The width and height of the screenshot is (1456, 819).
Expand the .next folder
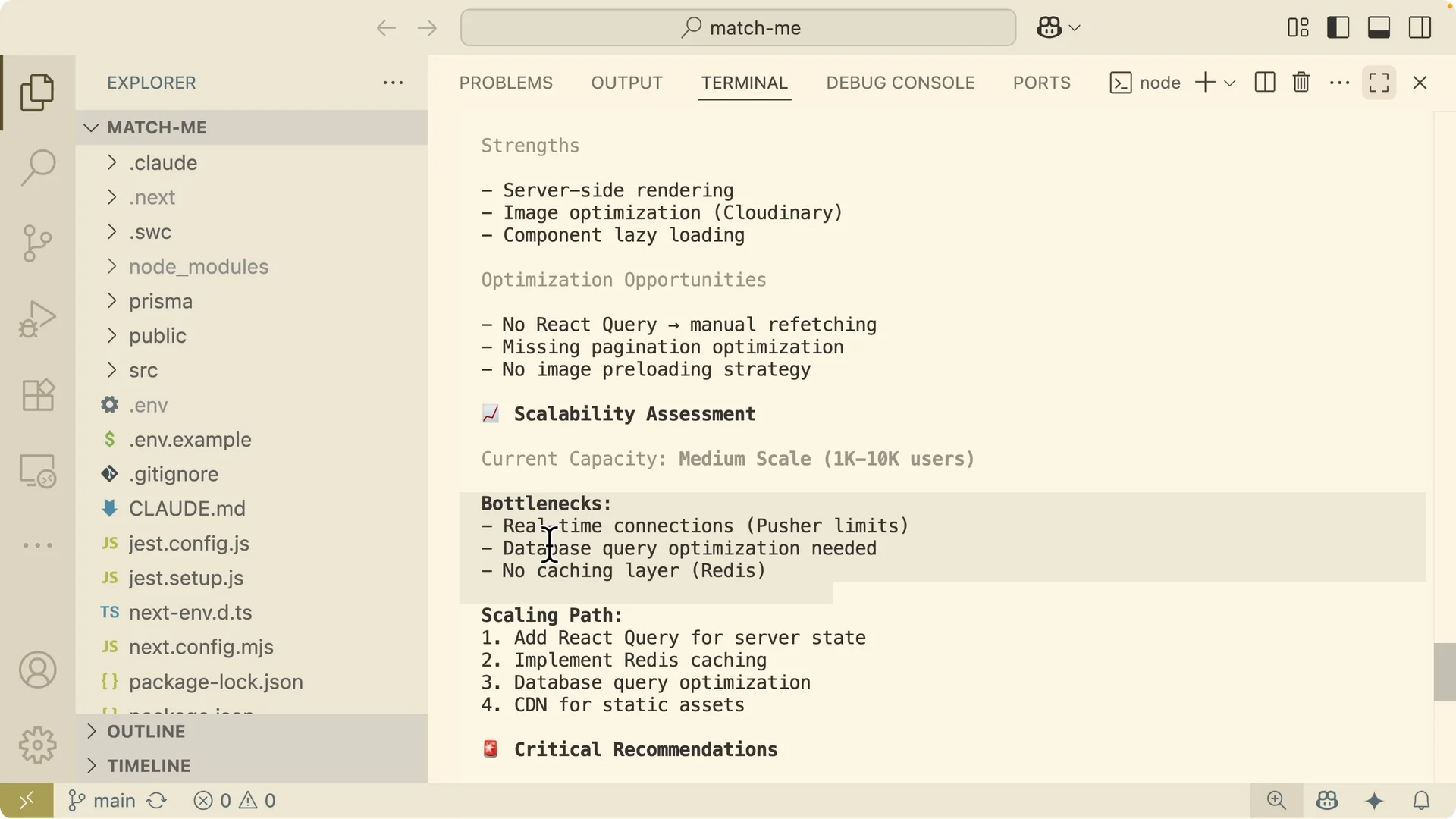(x=252, y=197)
